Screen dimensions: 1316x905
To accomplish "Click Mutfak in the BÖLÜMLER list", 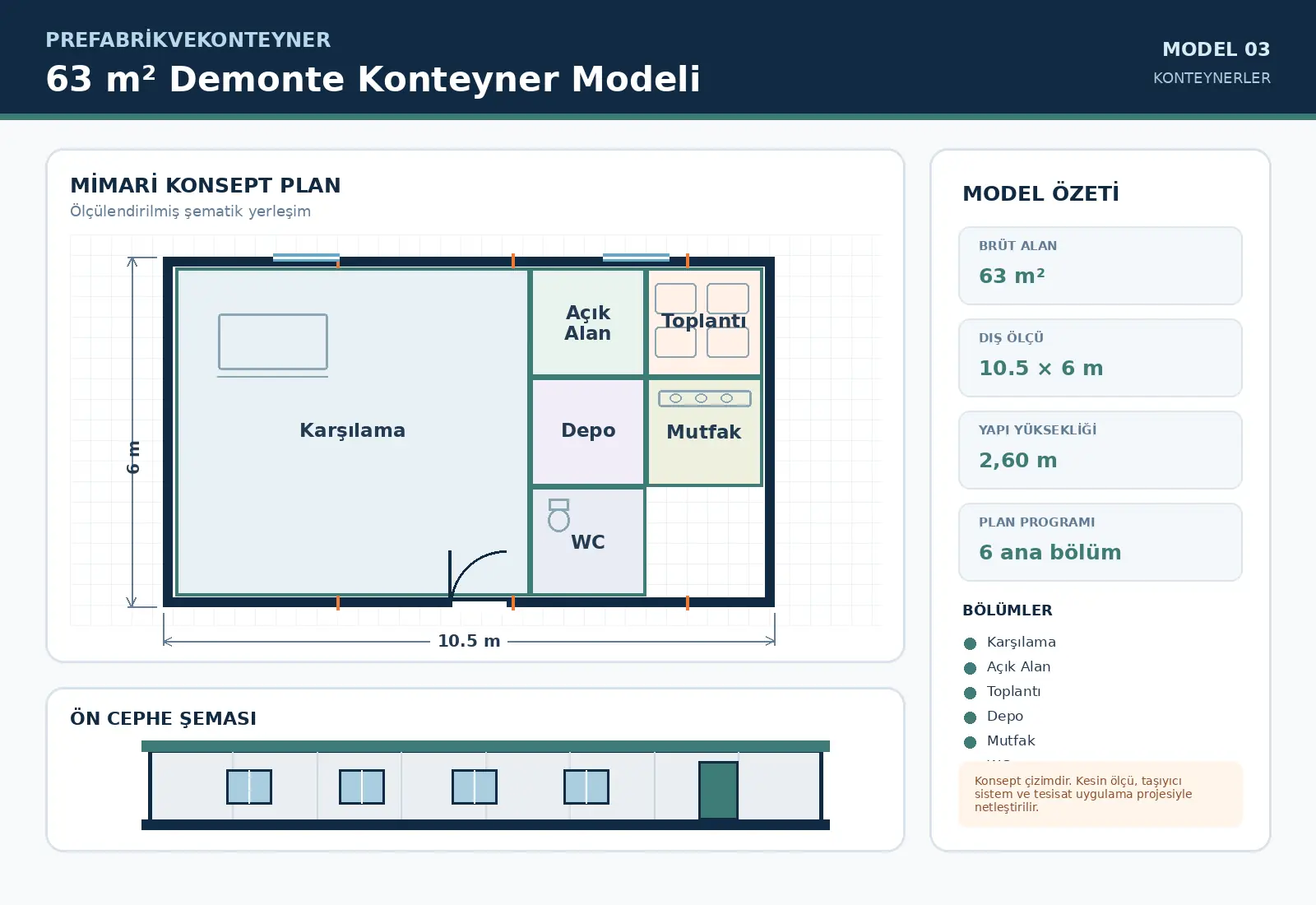I will tap(1011, 740).
